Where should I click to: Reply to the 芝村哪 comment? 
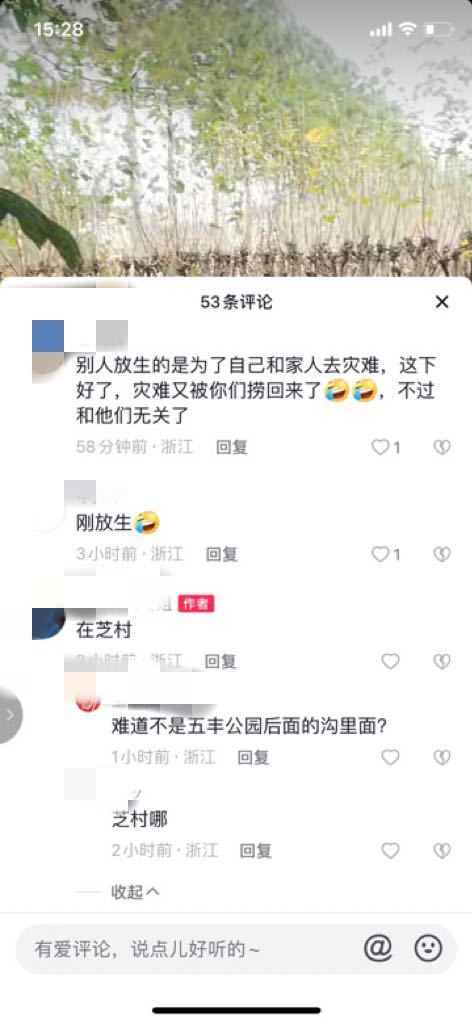click(255, 851)
